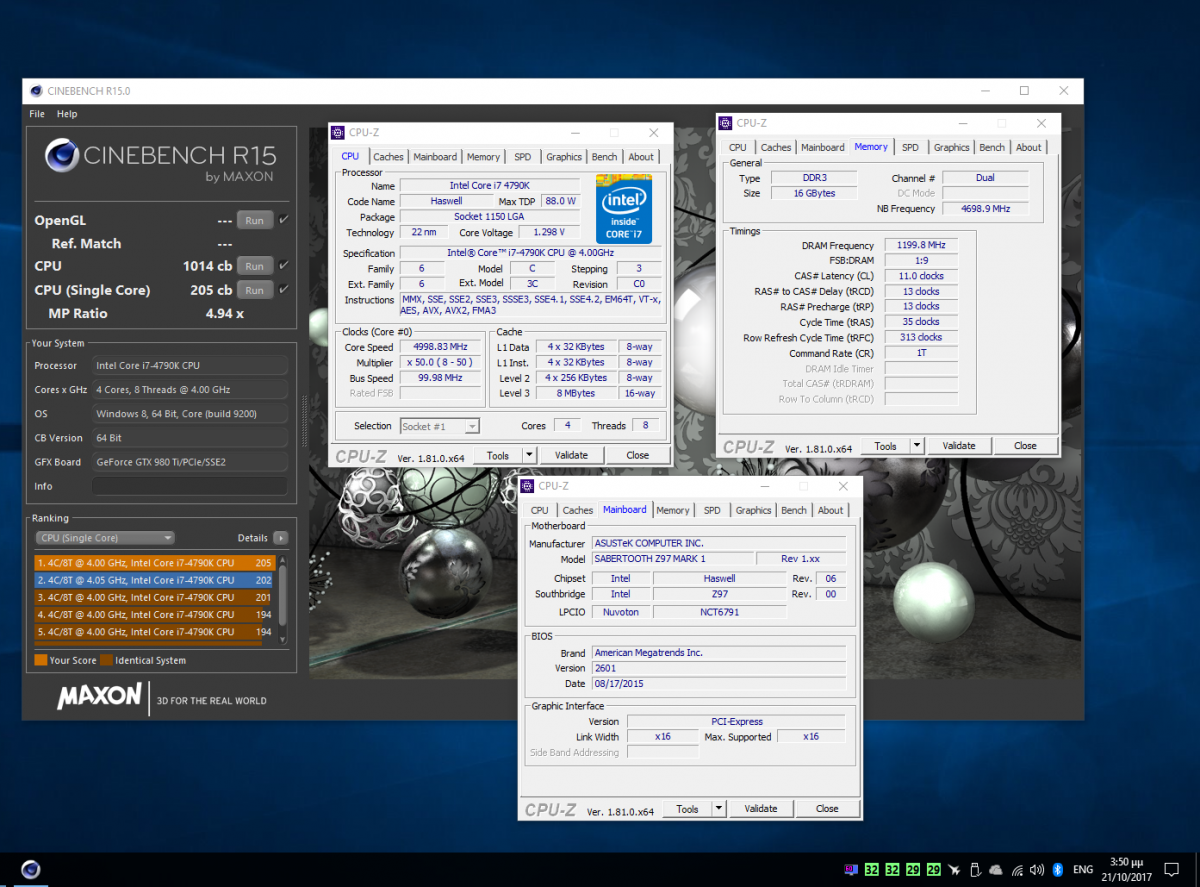Open the ranking CPU (Single Core) dropdown
This screenshot has width=1200, height=887.
tap(105, 537)
